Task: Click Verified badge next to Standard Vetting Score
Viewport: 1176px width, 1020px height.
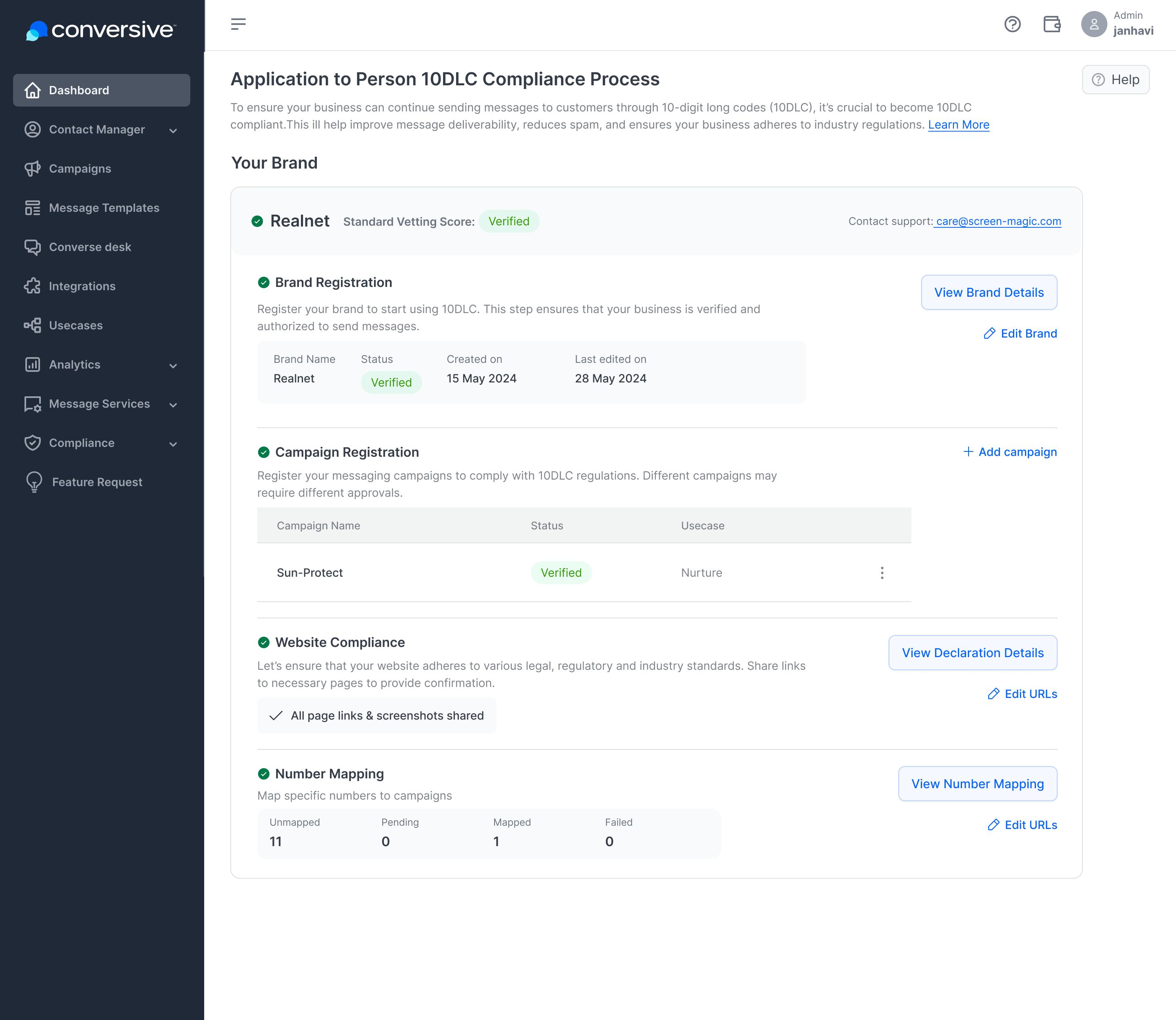Action: [x=508, y=221]
